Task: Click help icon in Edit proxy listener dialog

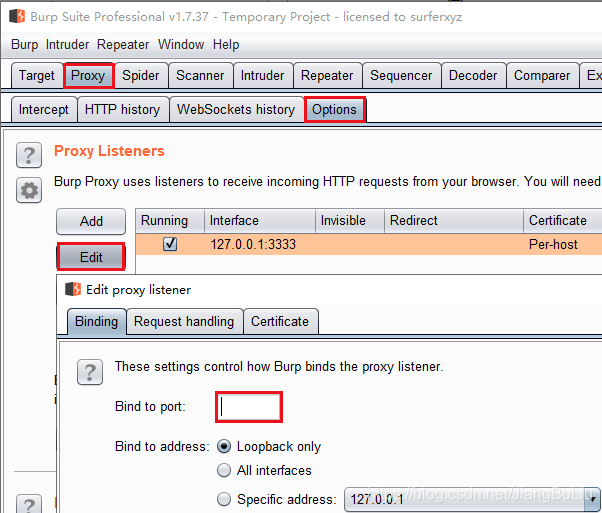Action: pos(90,372)
